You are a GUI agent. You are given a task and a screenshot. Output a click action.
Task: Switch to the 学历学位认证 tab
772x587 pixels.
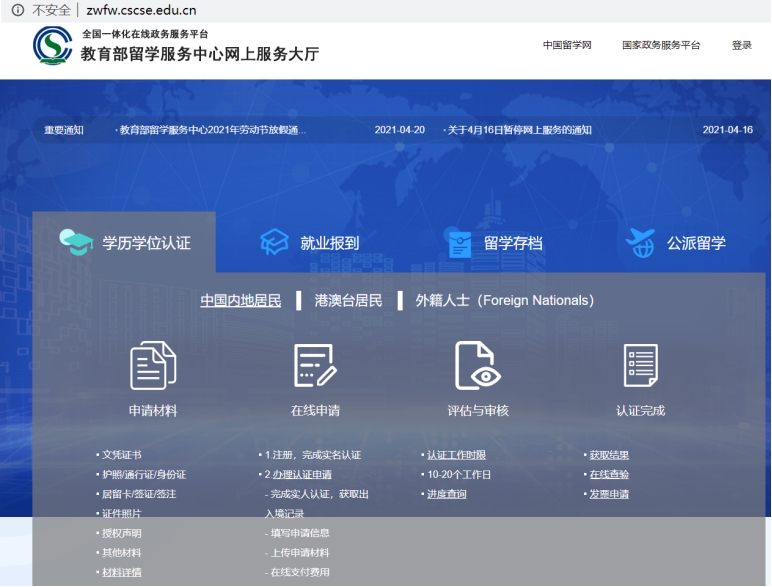tap(124, 242)
